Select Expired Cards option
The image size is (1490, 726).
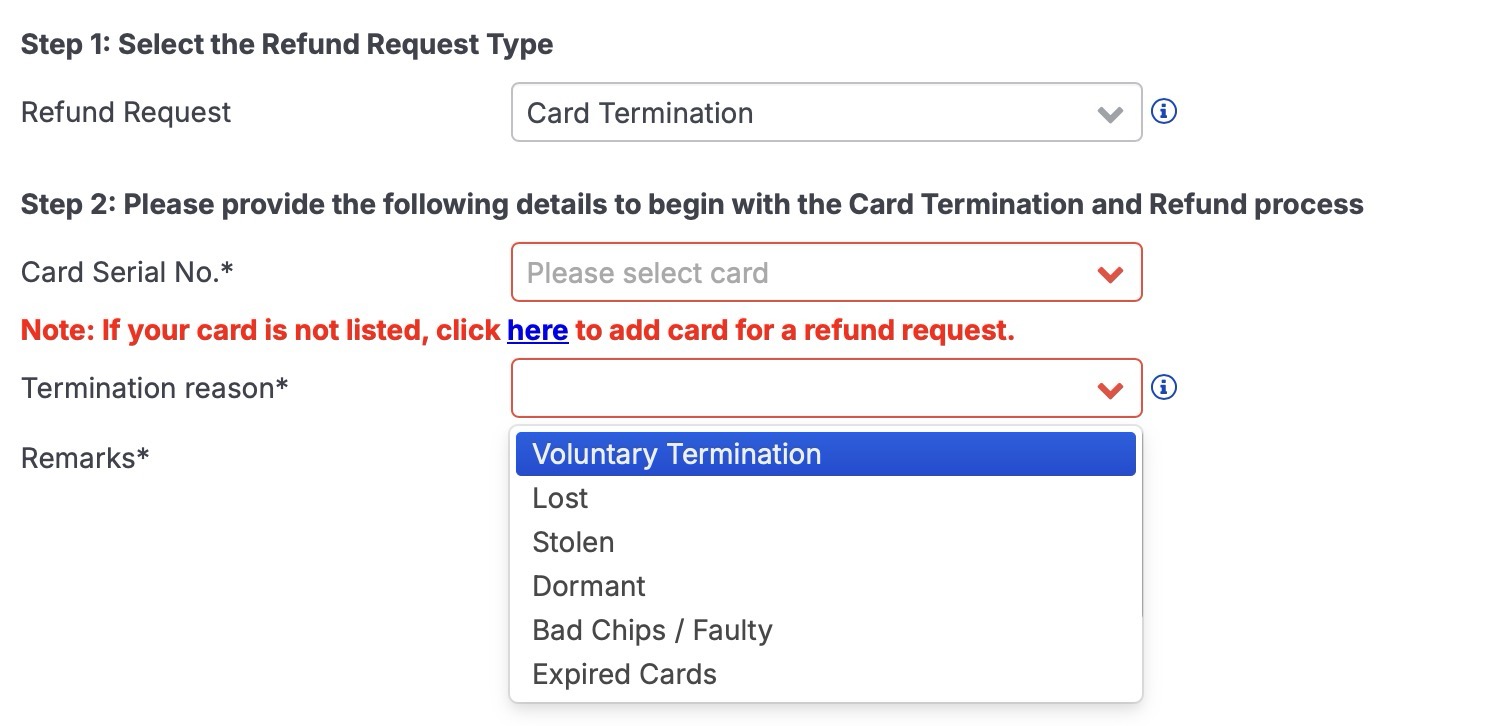pyautogui.click(x=826, y=674)
